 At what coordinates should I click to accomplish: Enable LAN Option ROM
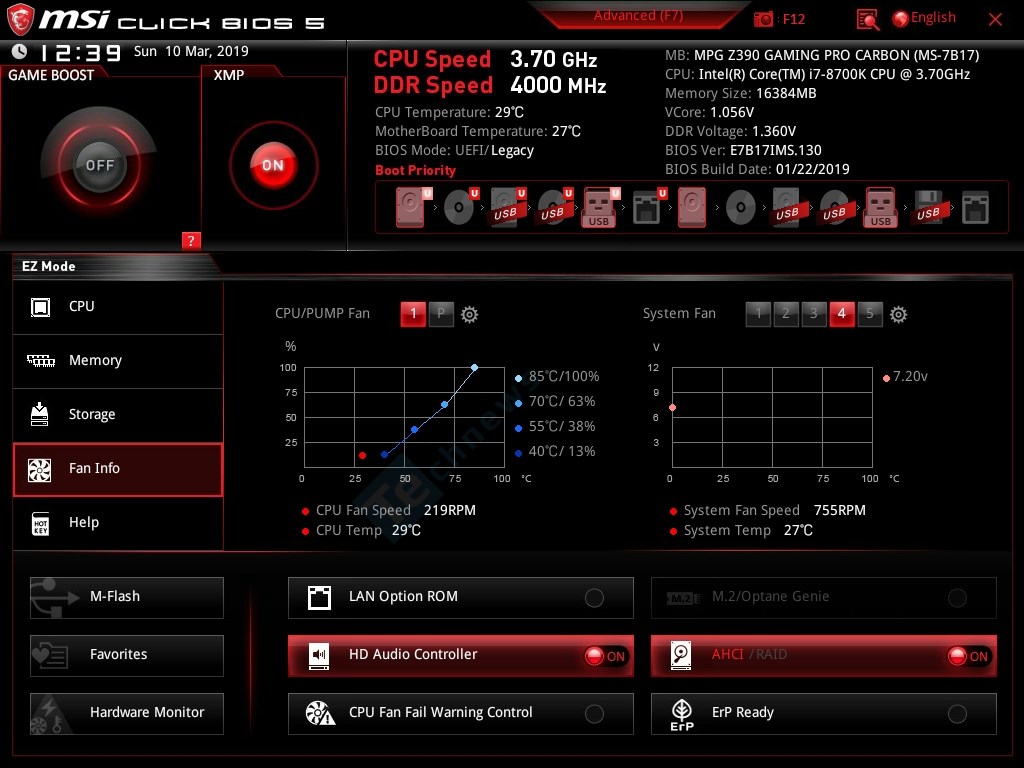click(x=594, y=598)
